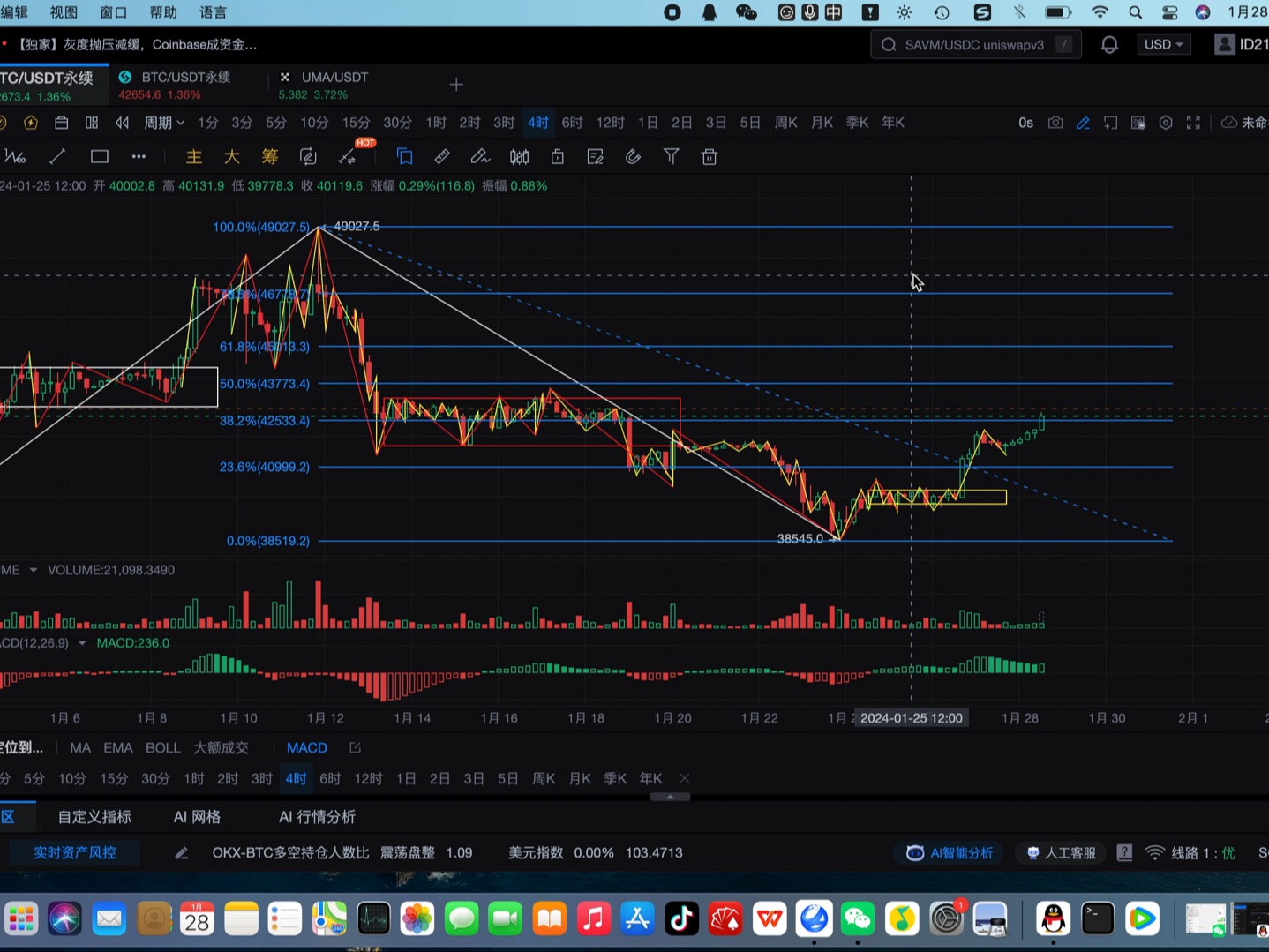
Task: Click the AI智能分析 button
Action: [x=950, y=853]
